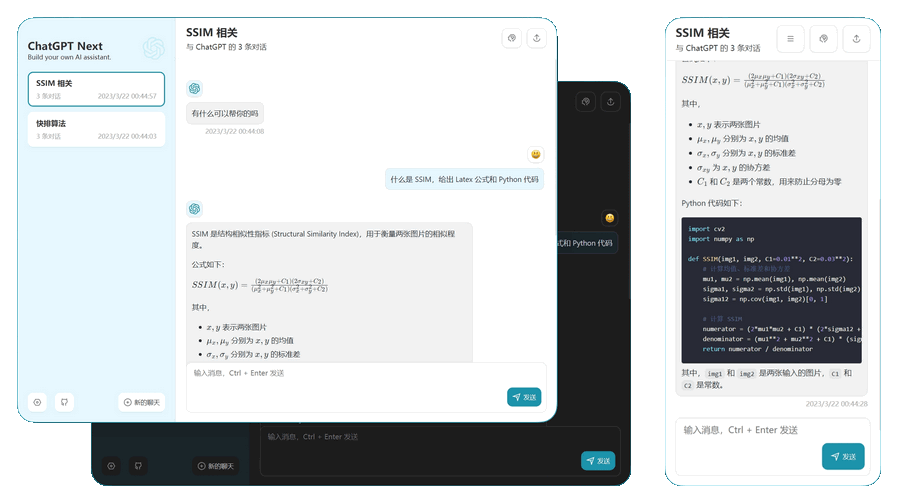Open hamburger menu in mobile view header
This screenshot has width=900, height=504.
pos(790,39)
